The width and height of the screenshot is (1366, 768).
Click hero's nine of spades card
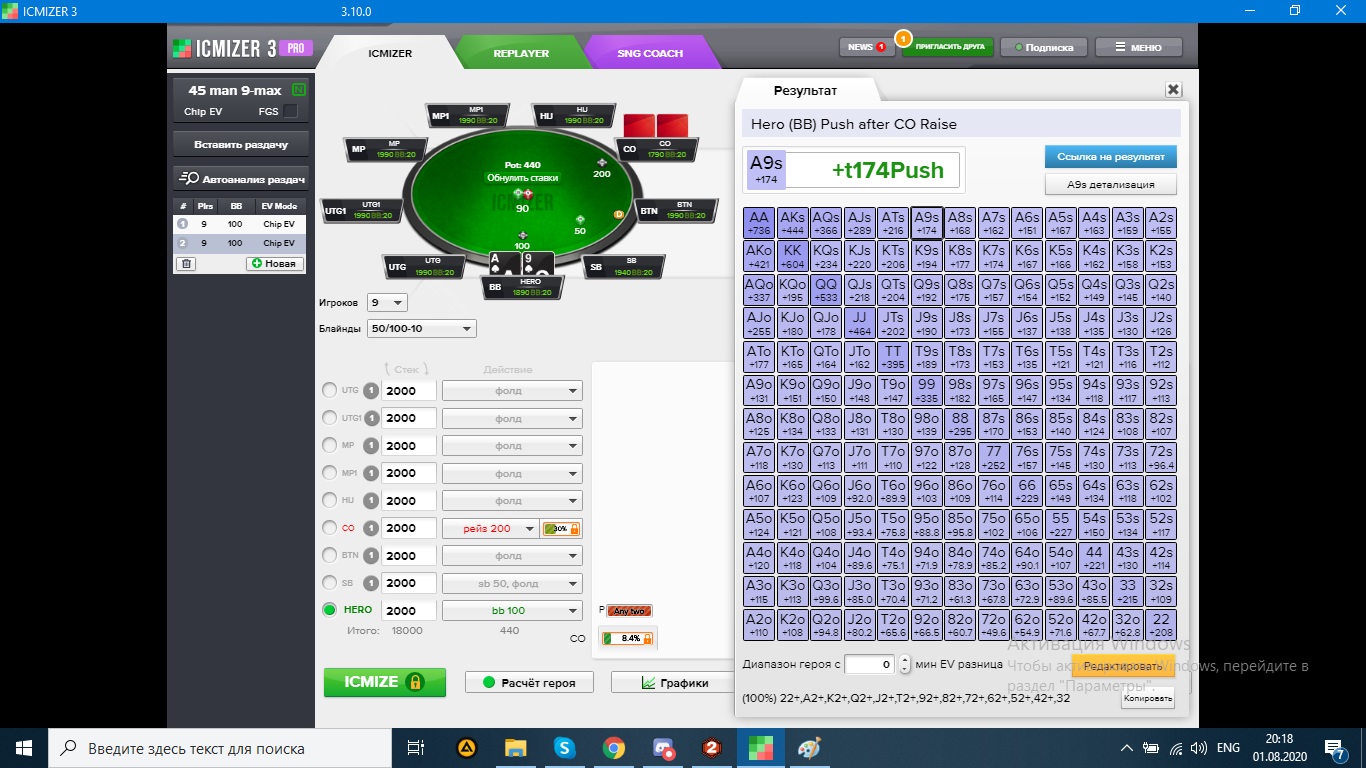(537, 264)
